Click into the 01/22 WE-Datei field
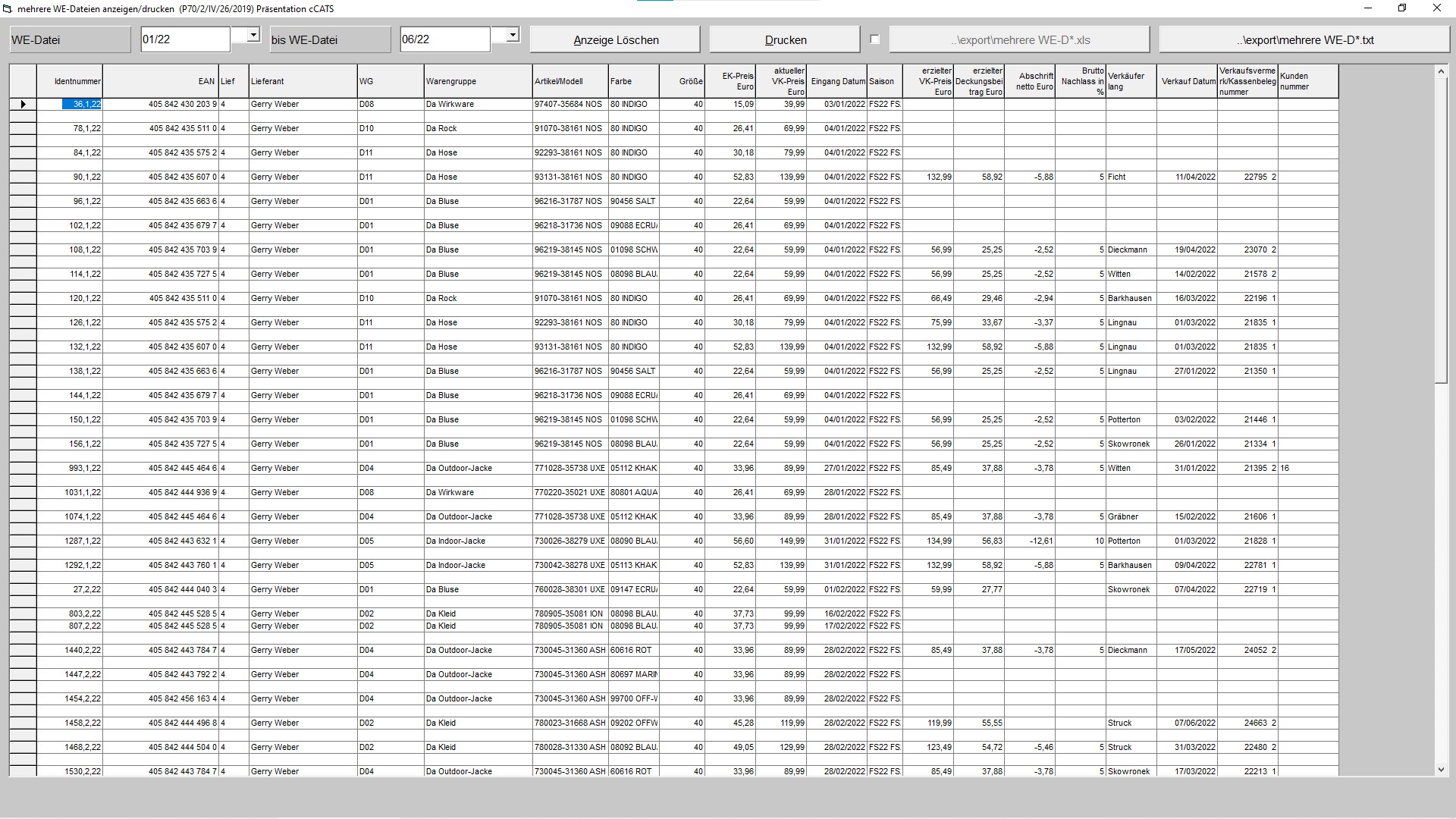The width and height of the screenshot is (1456, 819). [x=185, y=39]
